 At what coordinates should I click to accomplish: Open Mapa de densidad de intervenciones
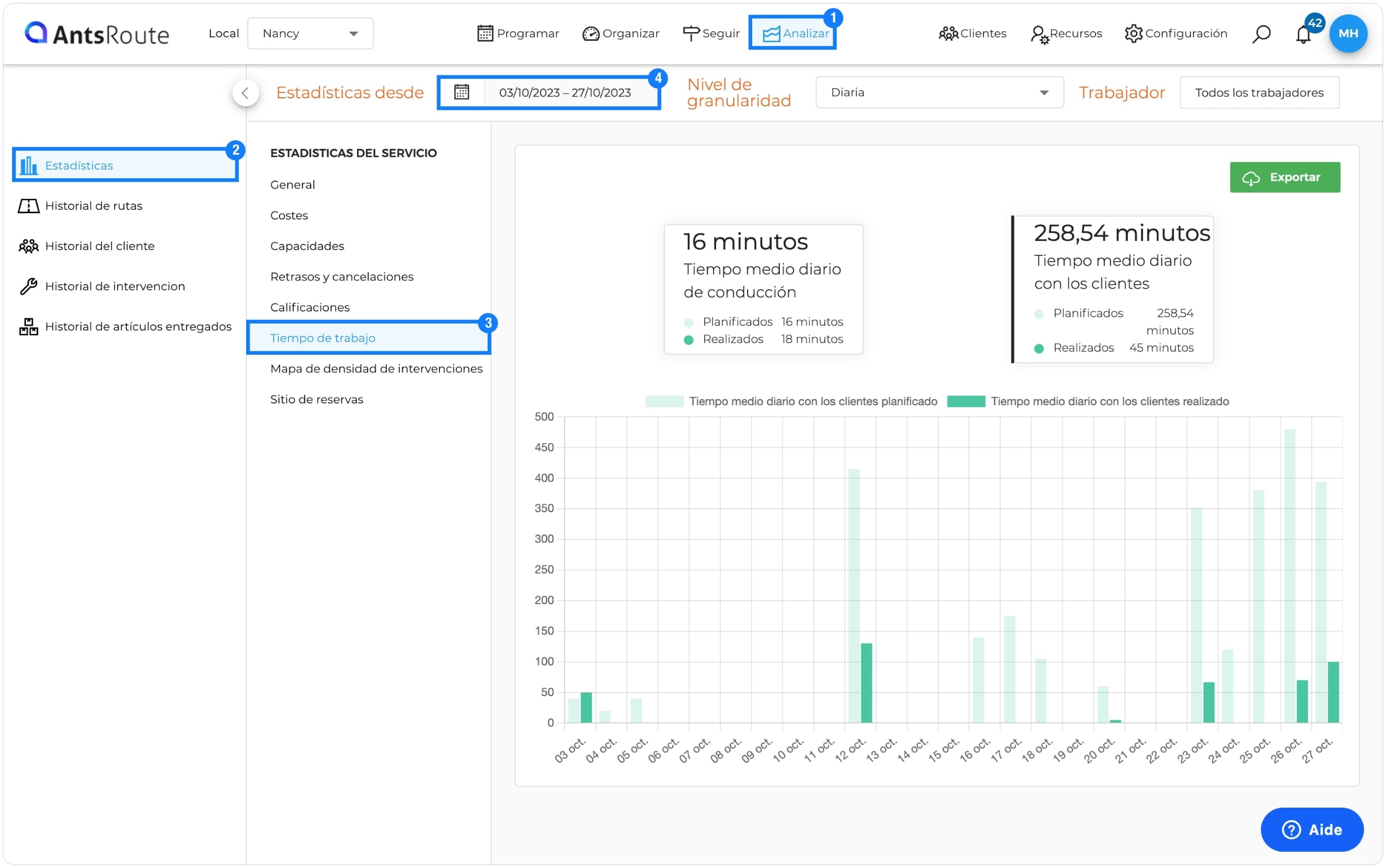pos(376,368)
